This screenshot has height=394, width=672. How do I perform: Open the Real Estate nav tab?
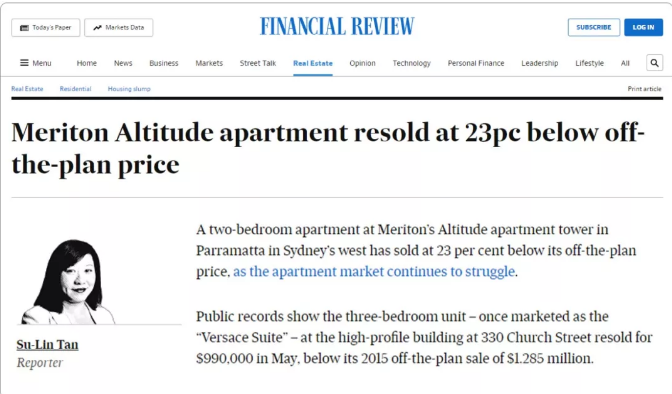313,63
